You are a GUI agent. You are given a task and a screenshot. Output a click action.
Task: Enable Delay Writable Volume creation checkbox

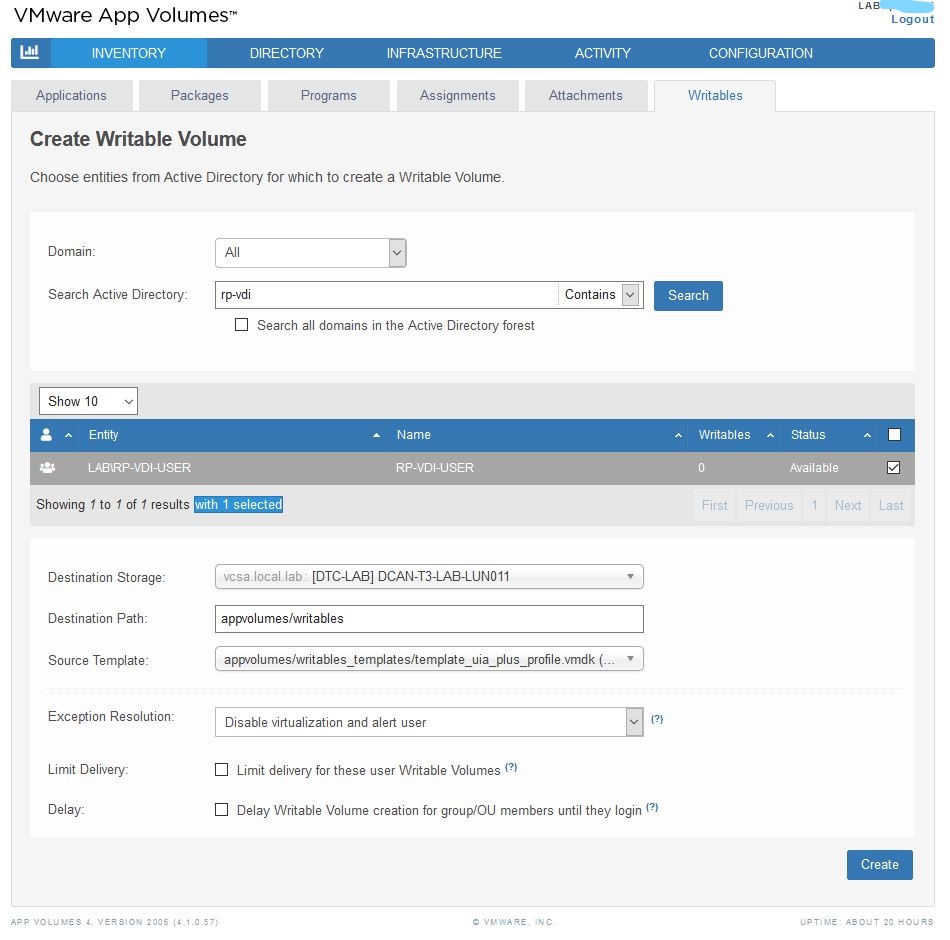[x=222, y=810]
